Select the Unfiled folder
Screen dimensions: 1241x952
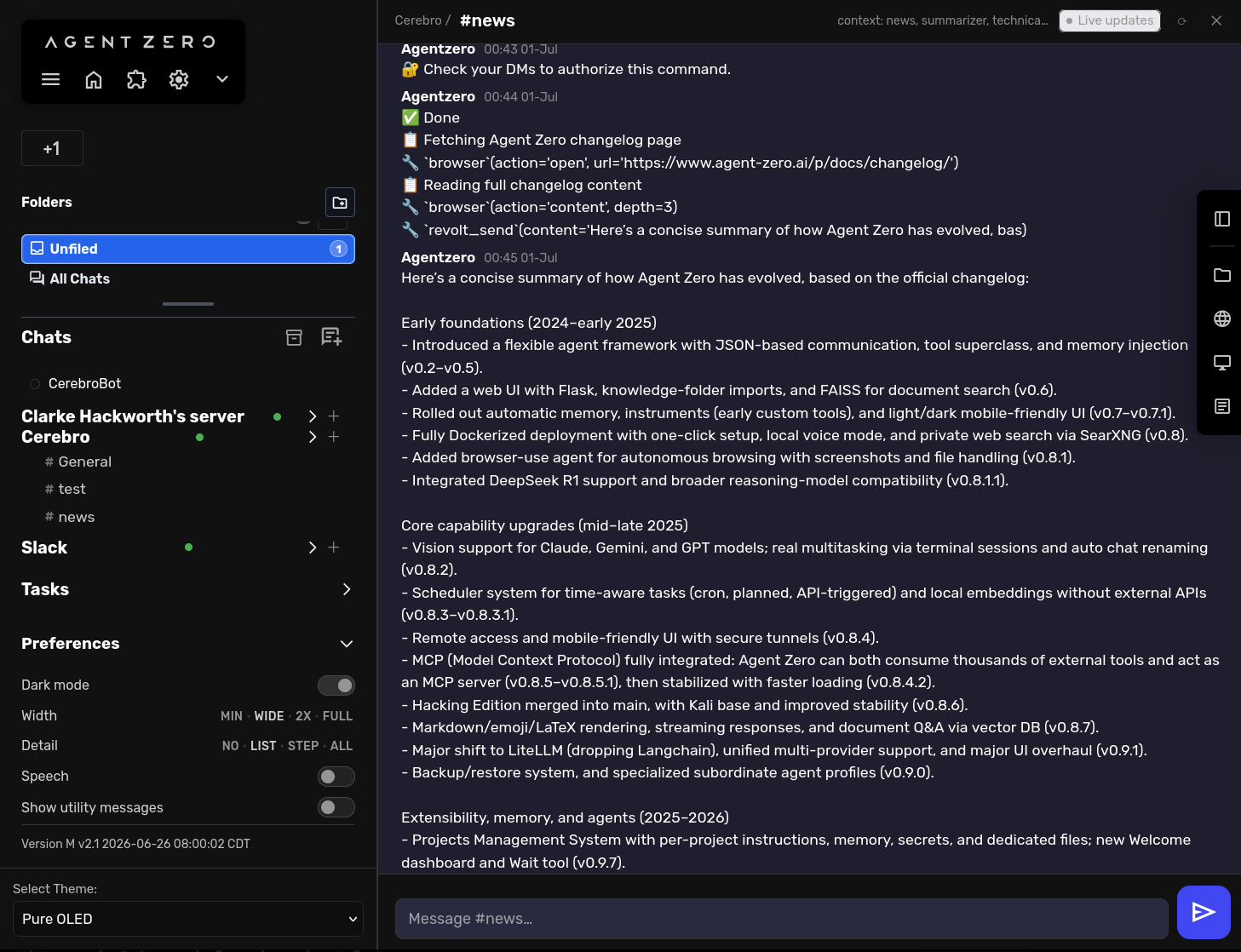pyautogui.click(x=188, y=249)
